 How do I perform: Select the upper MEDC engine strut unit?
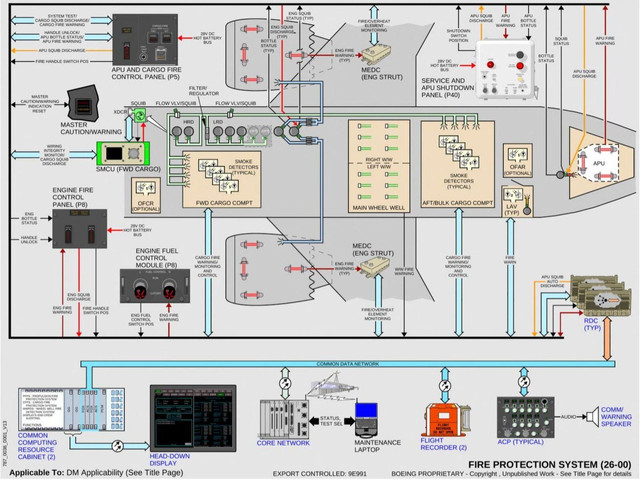[376, 55]
